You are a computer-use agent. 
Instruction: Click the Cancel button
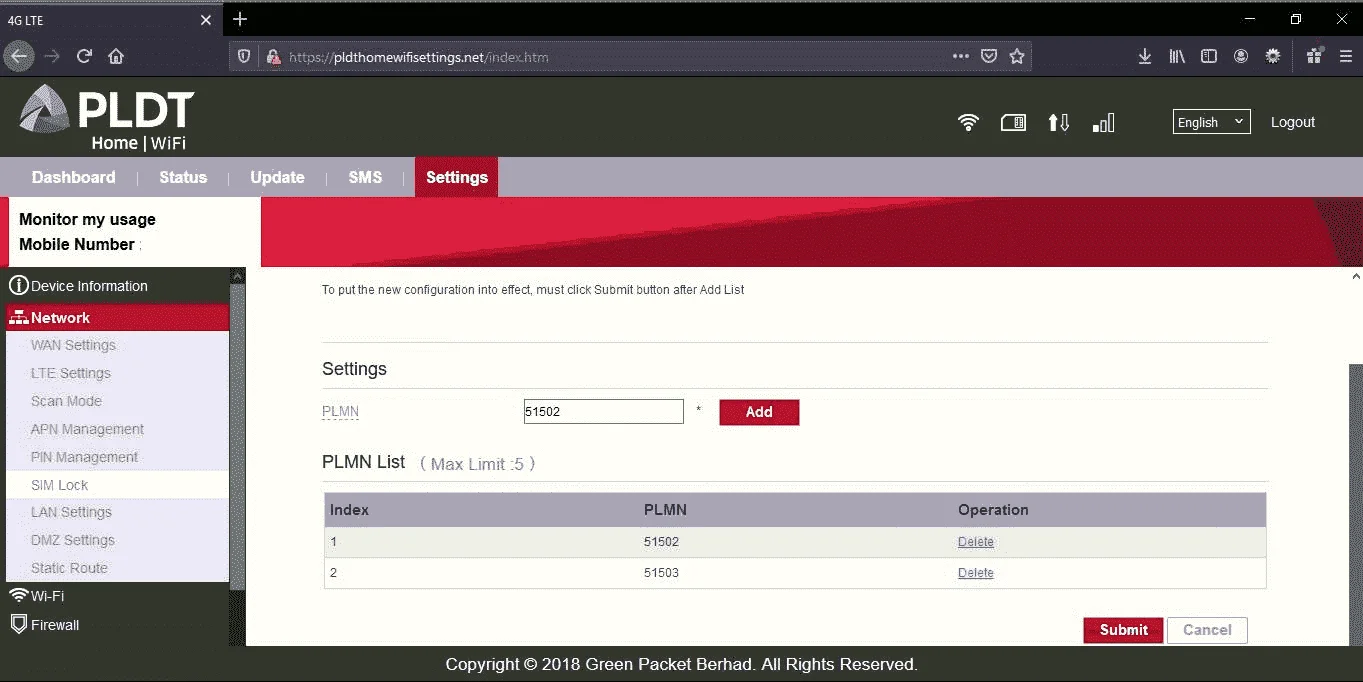pos(1207,630)
